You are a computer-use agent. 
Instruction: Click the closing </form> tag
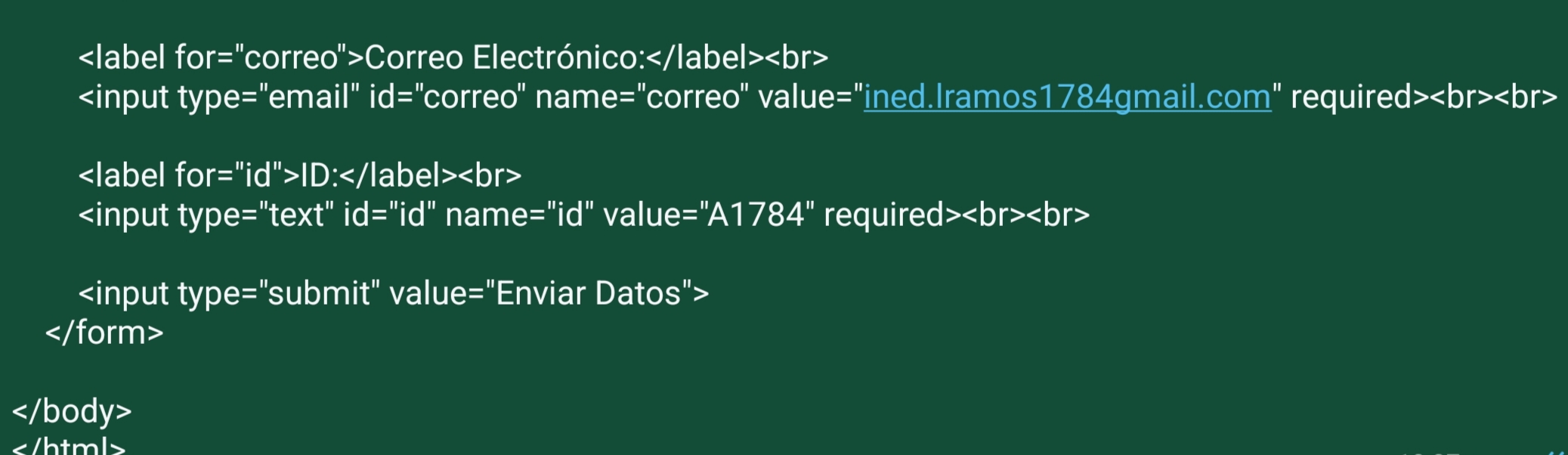pos(104,333)
